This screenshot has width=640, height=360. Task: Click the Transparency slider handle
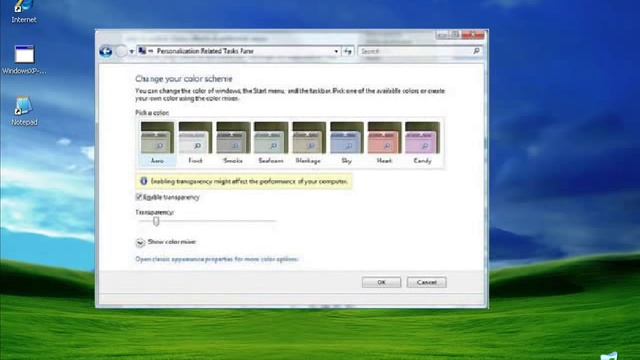point(156,221)
